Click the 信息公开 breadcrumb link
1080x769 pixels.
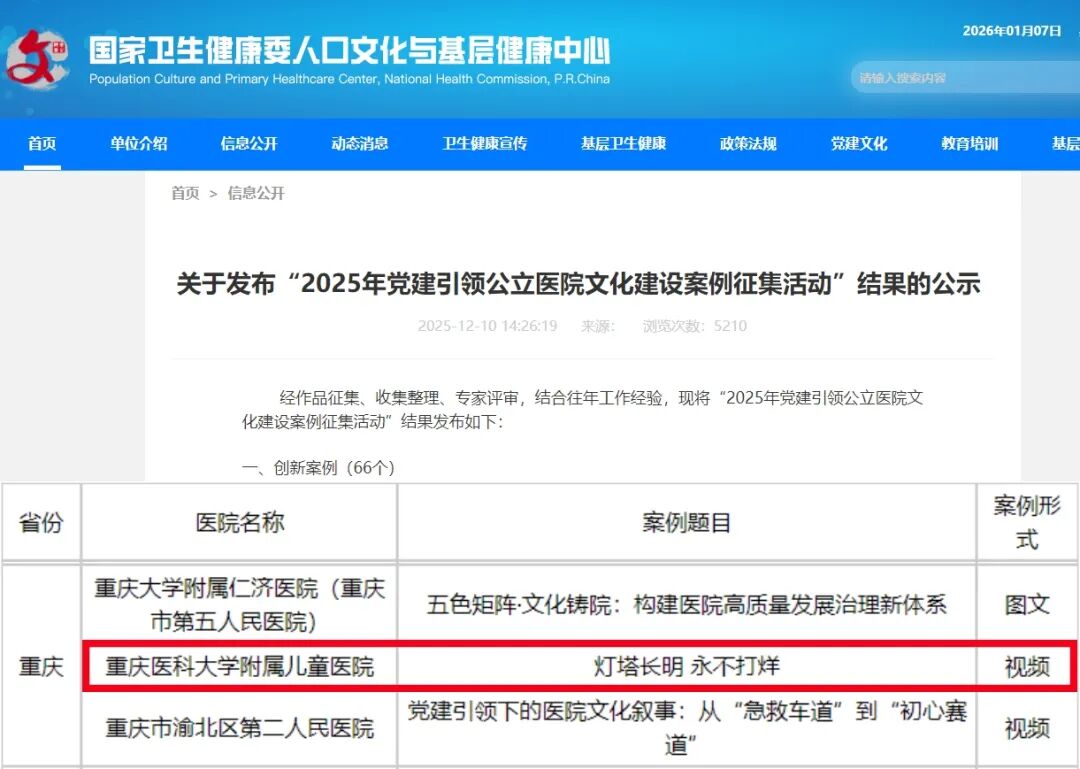[256, 193]
